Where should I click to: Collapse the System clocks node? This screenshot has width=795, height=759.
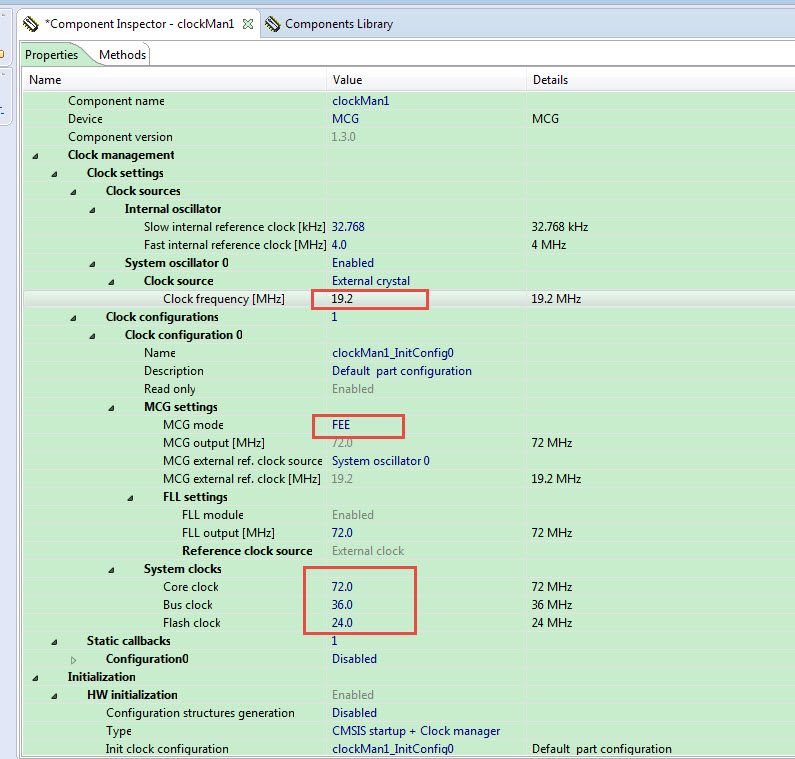(x=111, y=570)
